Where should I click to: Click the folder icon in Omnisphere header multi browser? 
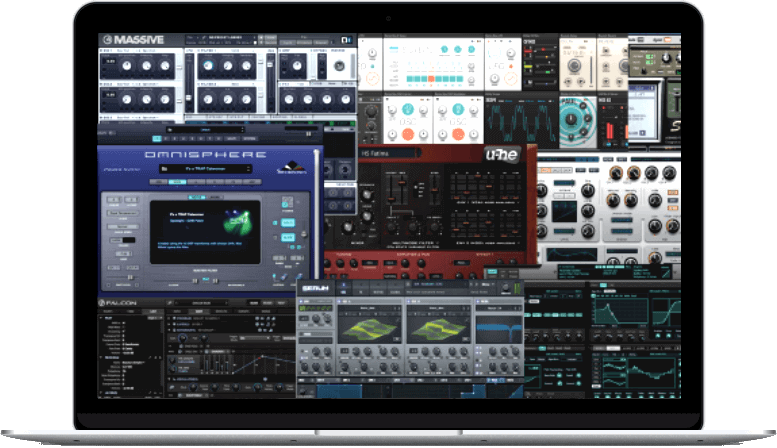coord(170,130)
